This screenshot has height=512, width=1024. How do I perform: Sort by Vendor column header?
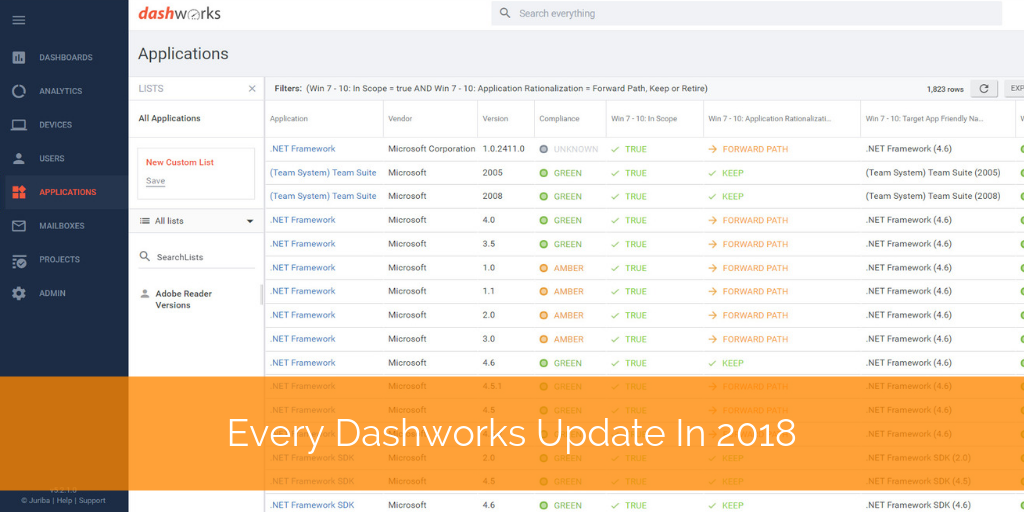pos(400,119)
